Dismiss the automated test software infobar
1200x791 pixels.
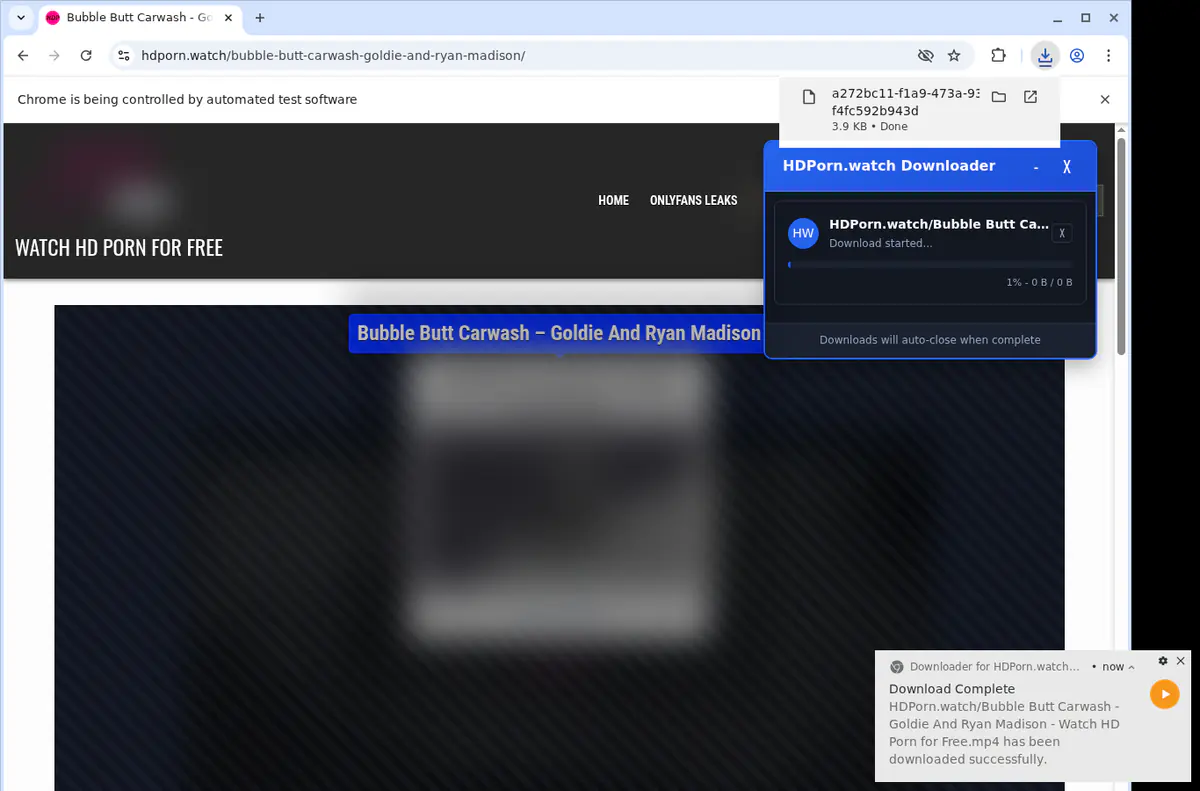[1105, 99]
